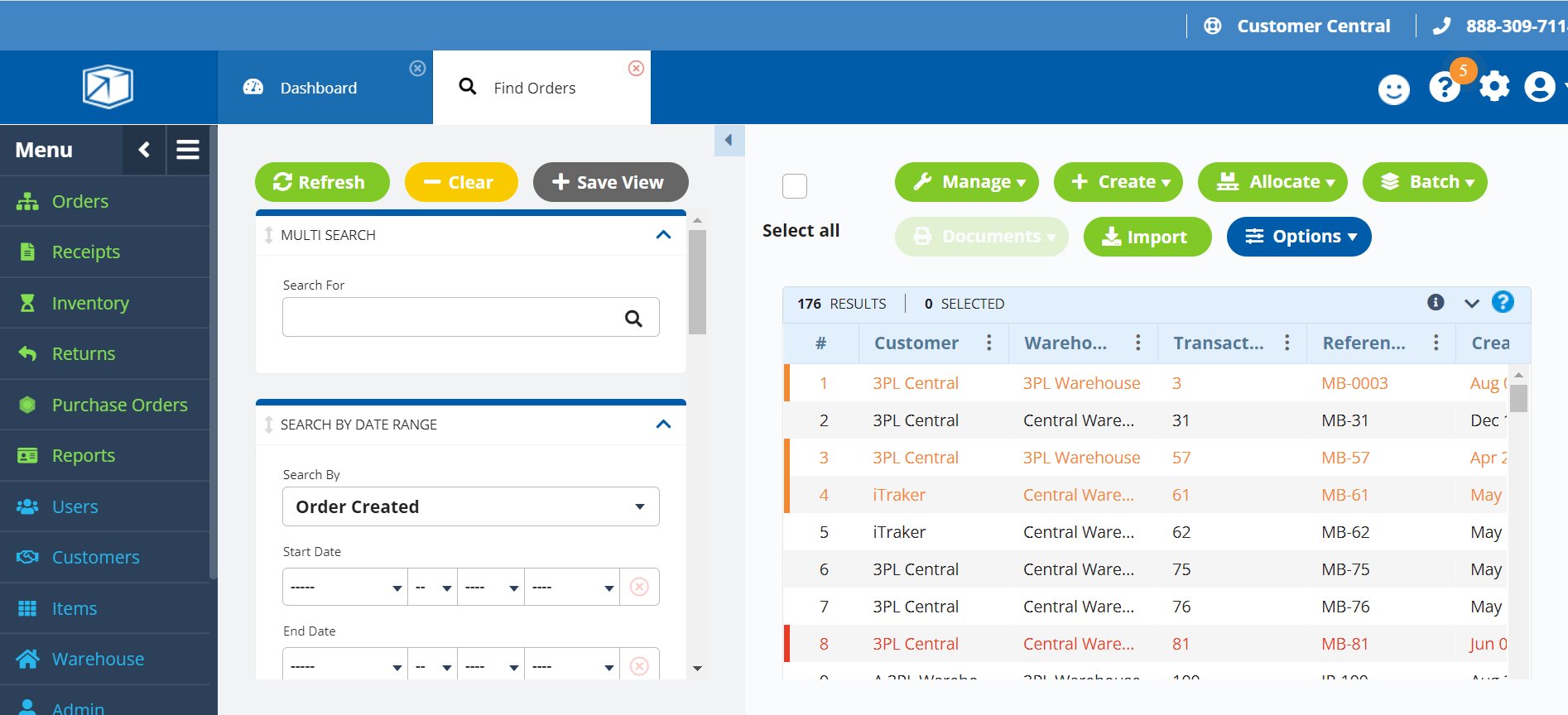The image size is (1568, 715).
Task: Click the info icon in results header
Action: (x=1436, y=303)
